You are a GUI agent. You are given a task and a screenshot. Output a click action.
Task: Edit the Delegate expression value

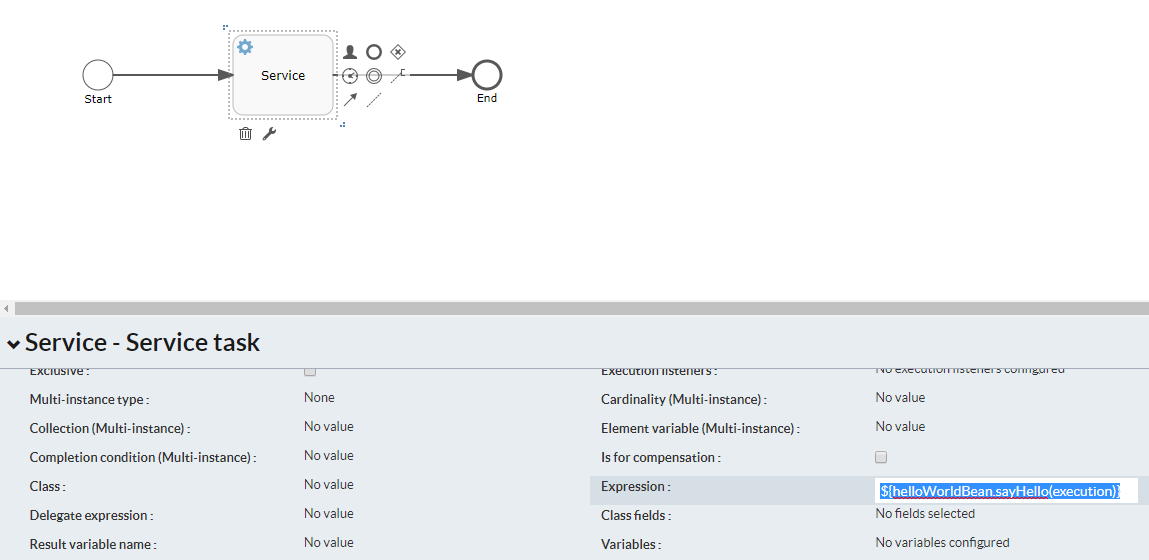pos(329,514)
